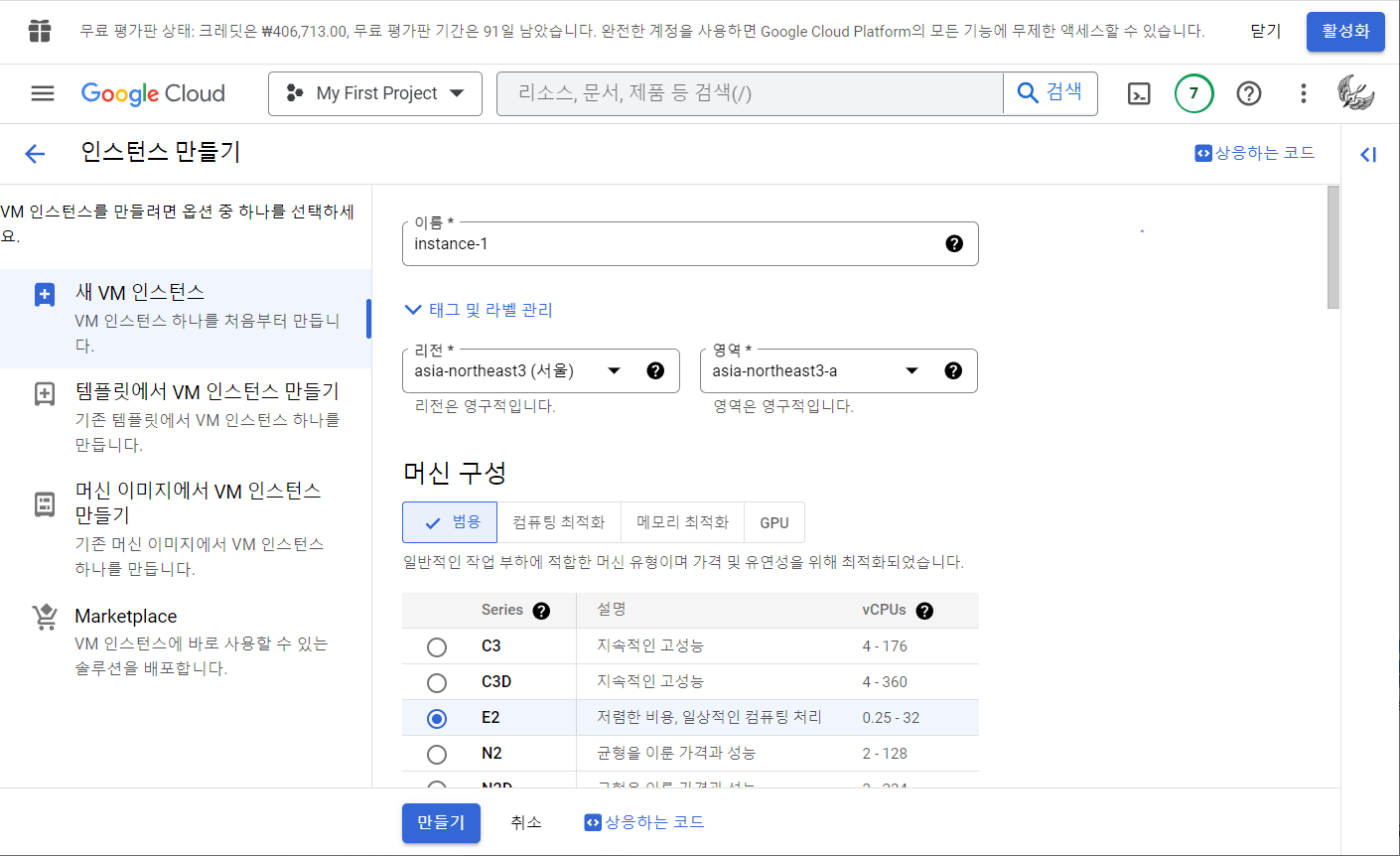This screenshot has height=856, width=1400.
Task: Click the Google Cloud logo
Action: click(153, 93)
